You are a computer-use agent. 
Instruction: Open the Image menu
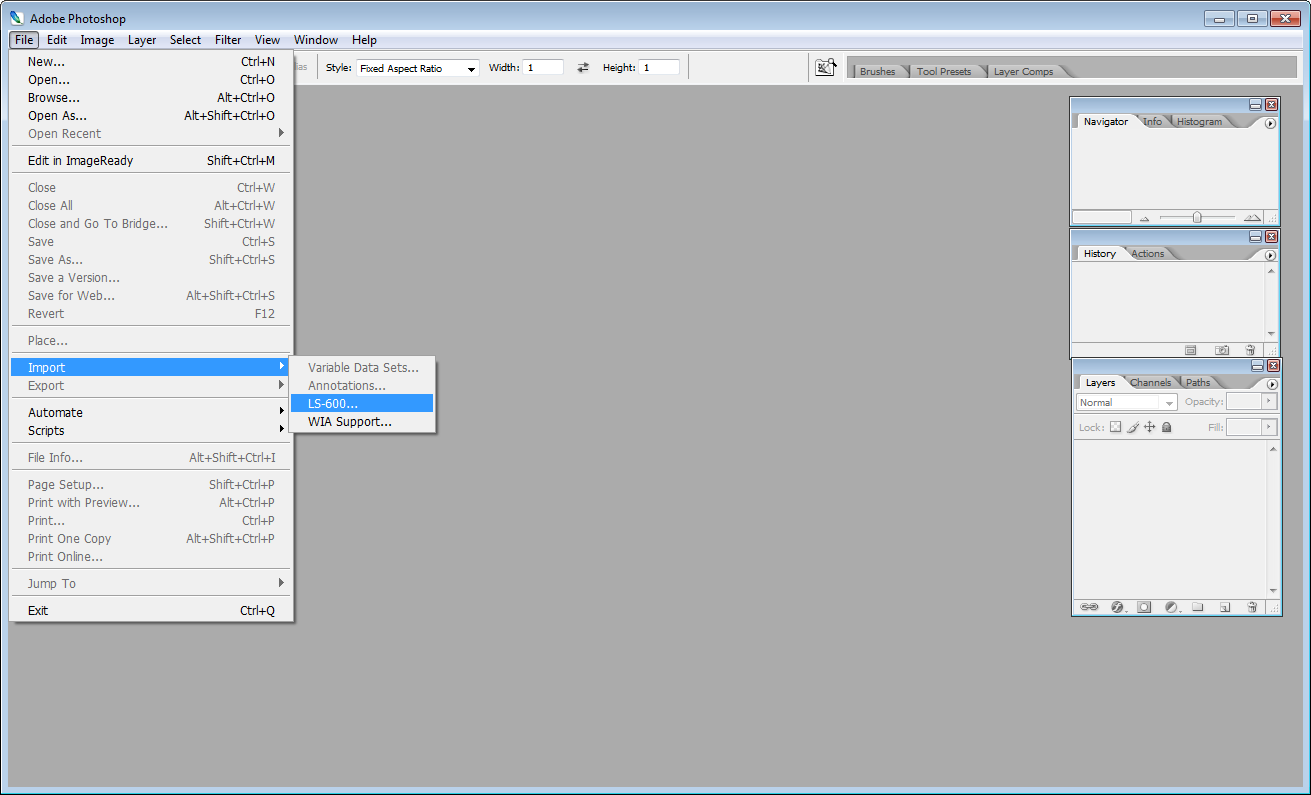(97, 40)
